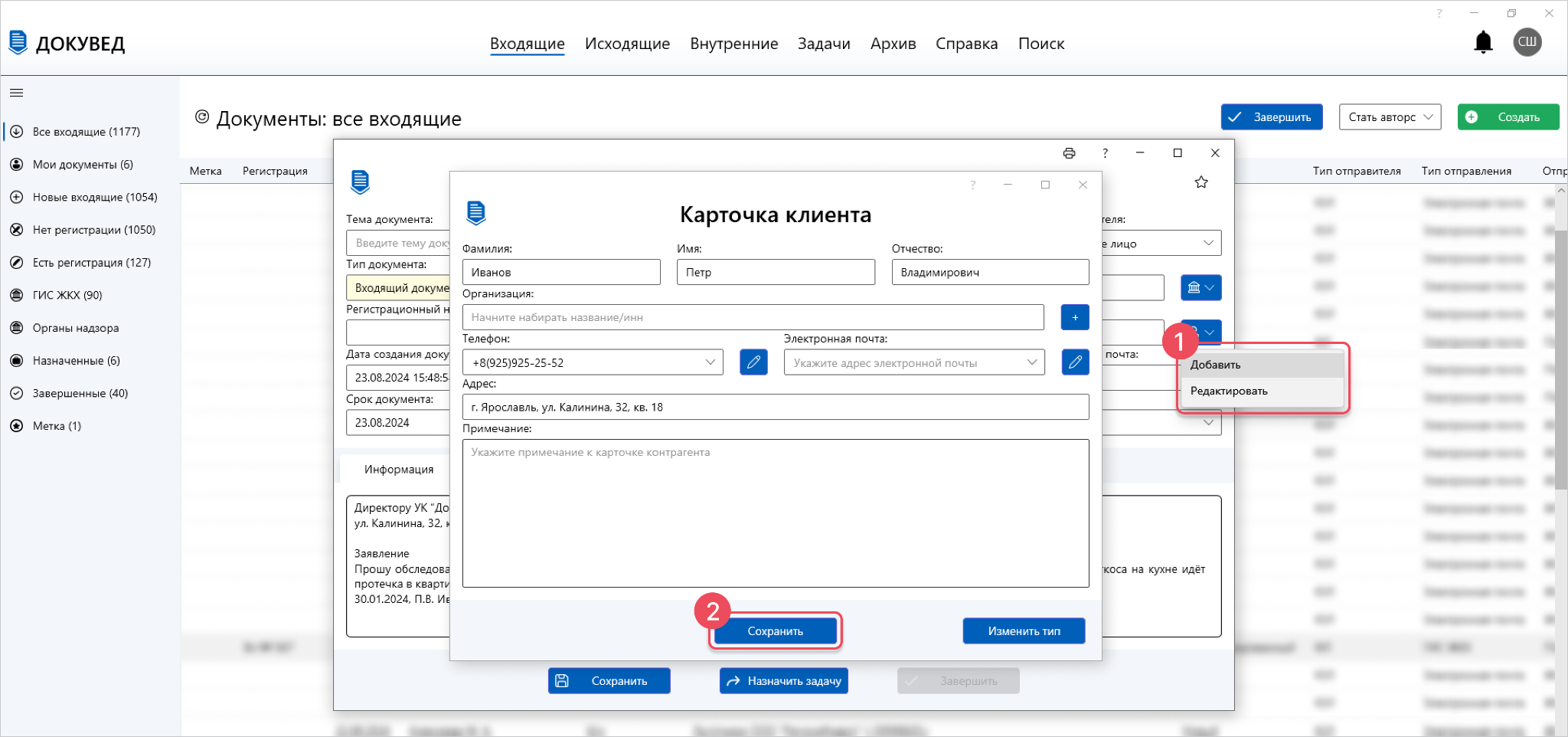Click the Организация input field

753,317
